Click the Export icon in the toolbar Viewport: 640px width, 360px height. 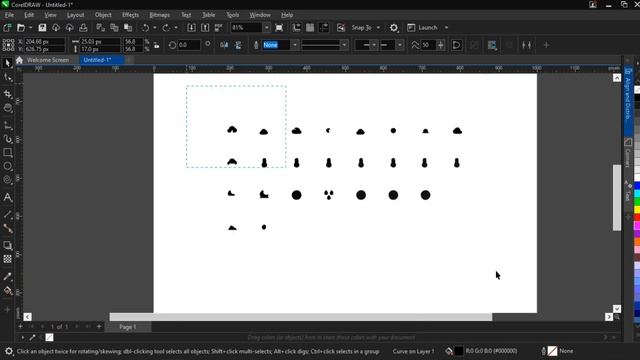tap(205, 28)
